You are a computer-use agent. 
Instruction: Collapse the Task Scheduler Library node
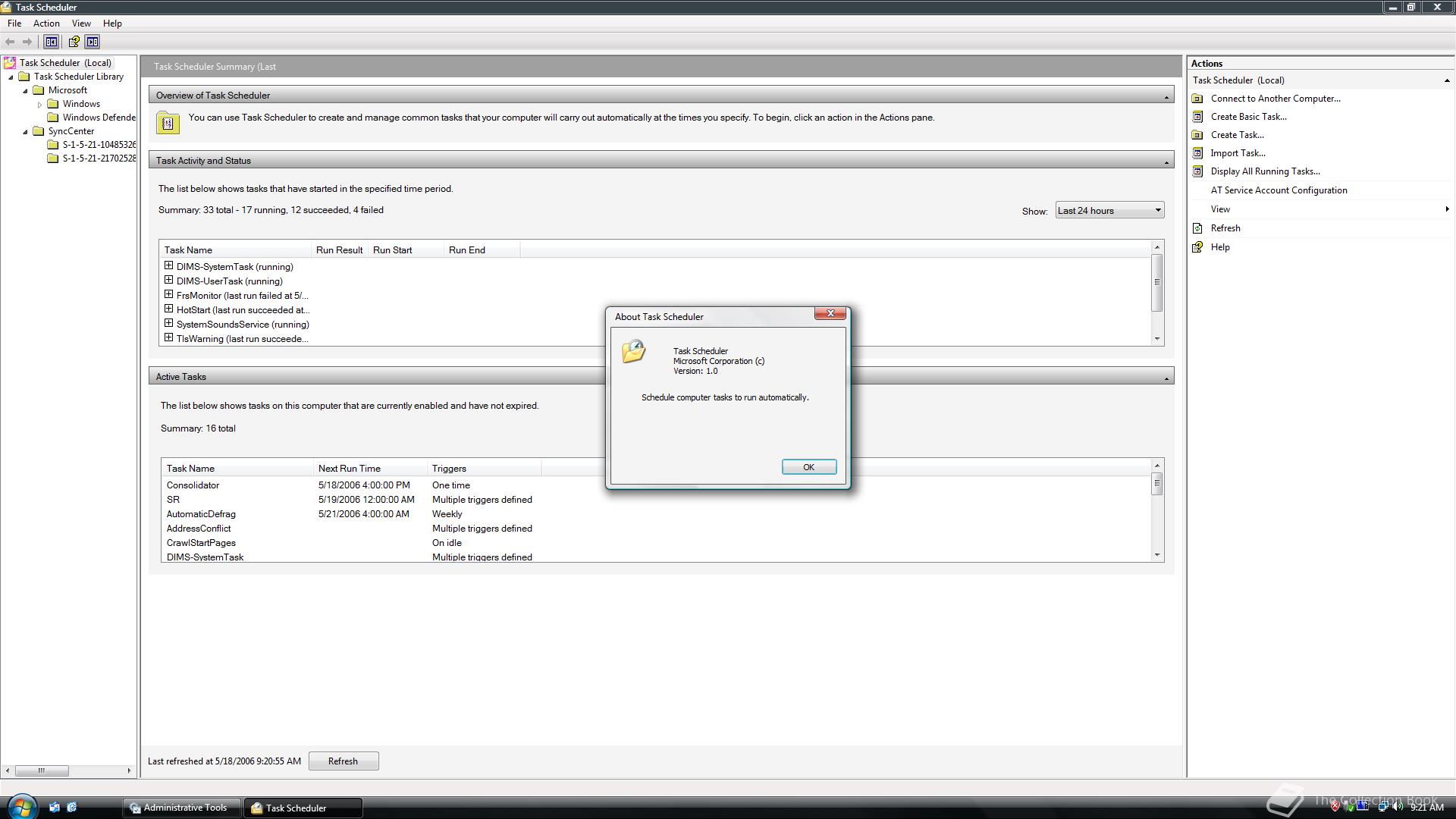tap(11, 77)
